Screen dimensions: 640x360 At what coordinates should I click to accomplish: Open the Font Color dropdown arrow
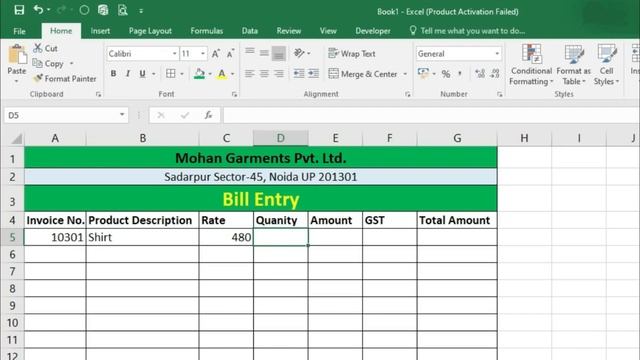(x=233, y=74)
